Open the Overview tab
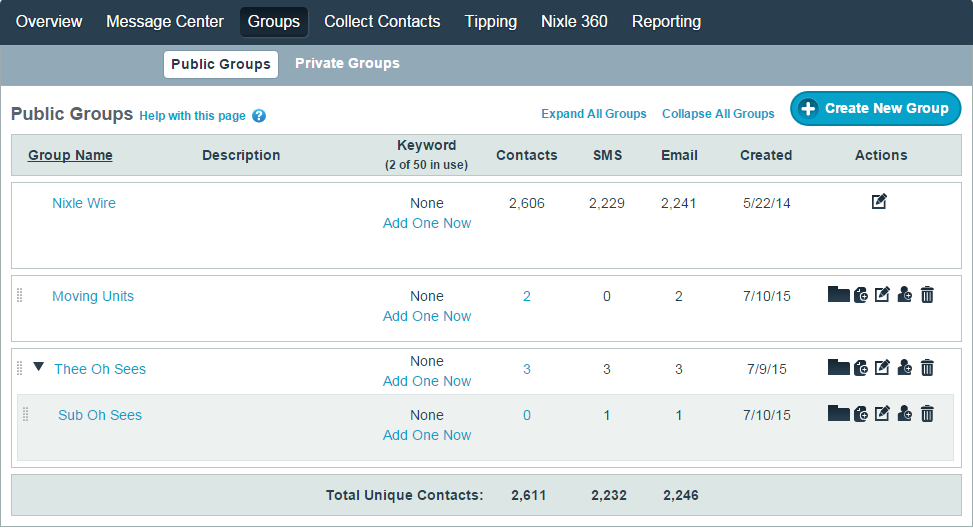 coord(49,22)
